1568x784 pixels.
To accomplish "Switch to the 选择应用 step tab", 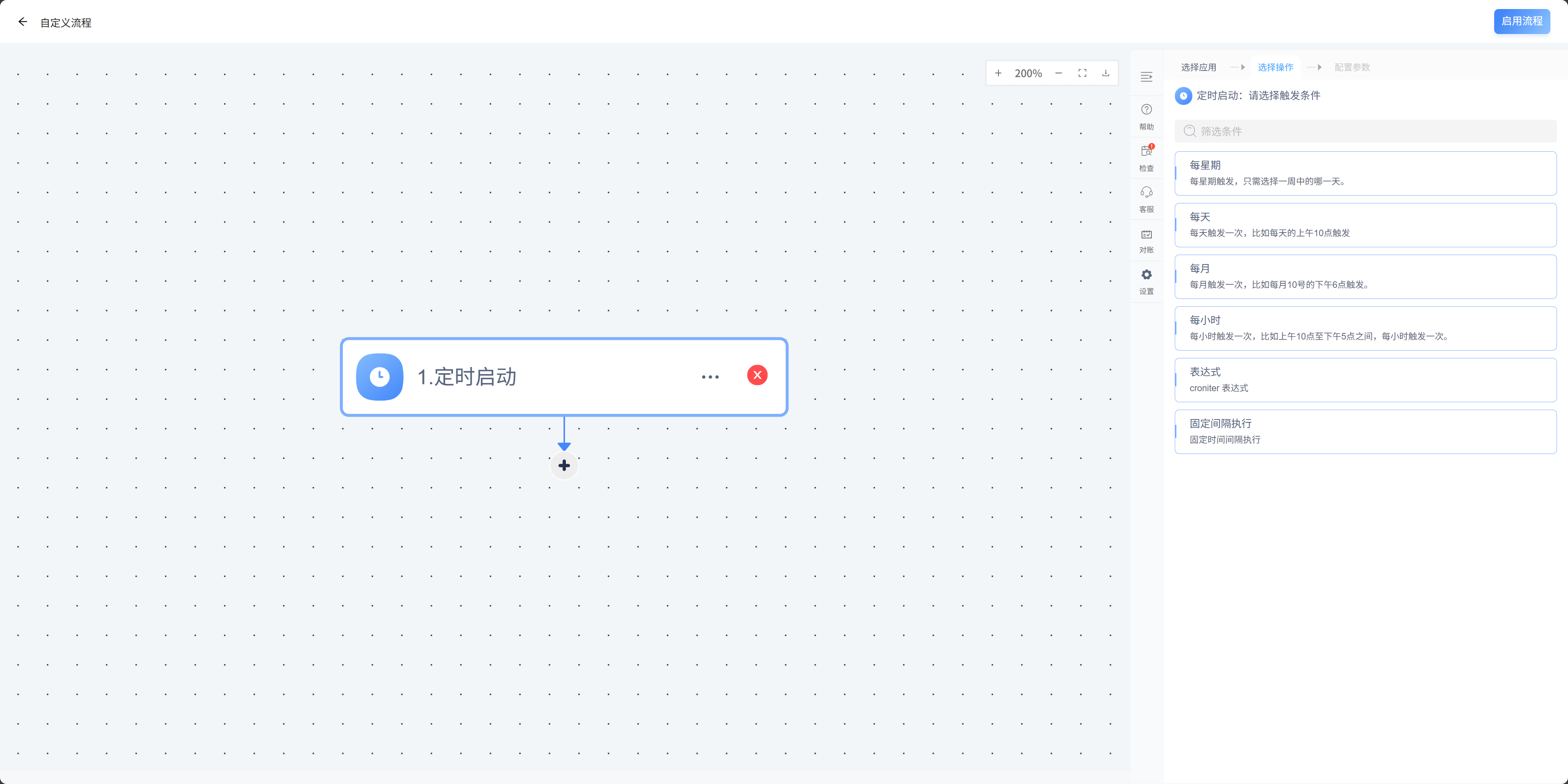I will coord(1199,67).
